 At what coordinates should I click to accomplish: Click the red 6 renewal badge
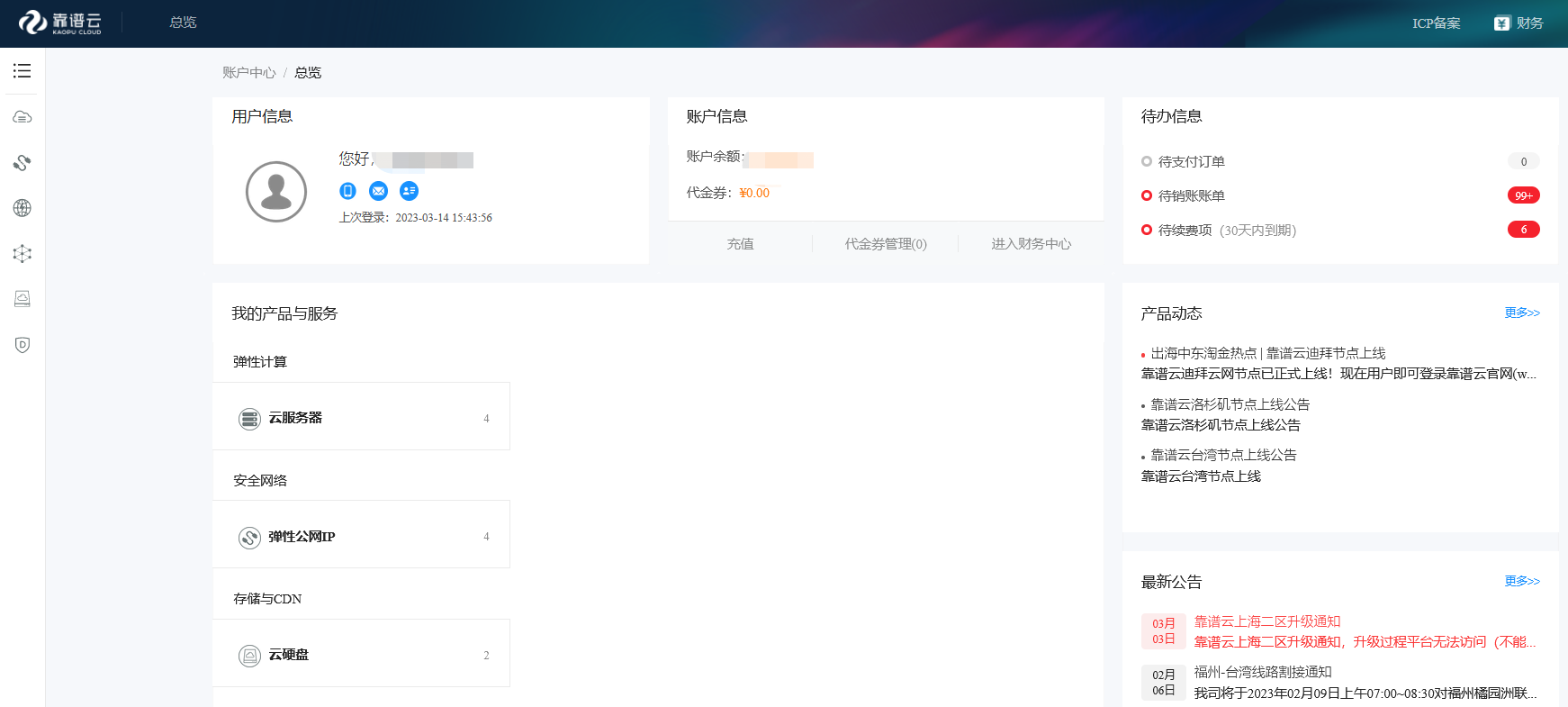[1523, 230]
